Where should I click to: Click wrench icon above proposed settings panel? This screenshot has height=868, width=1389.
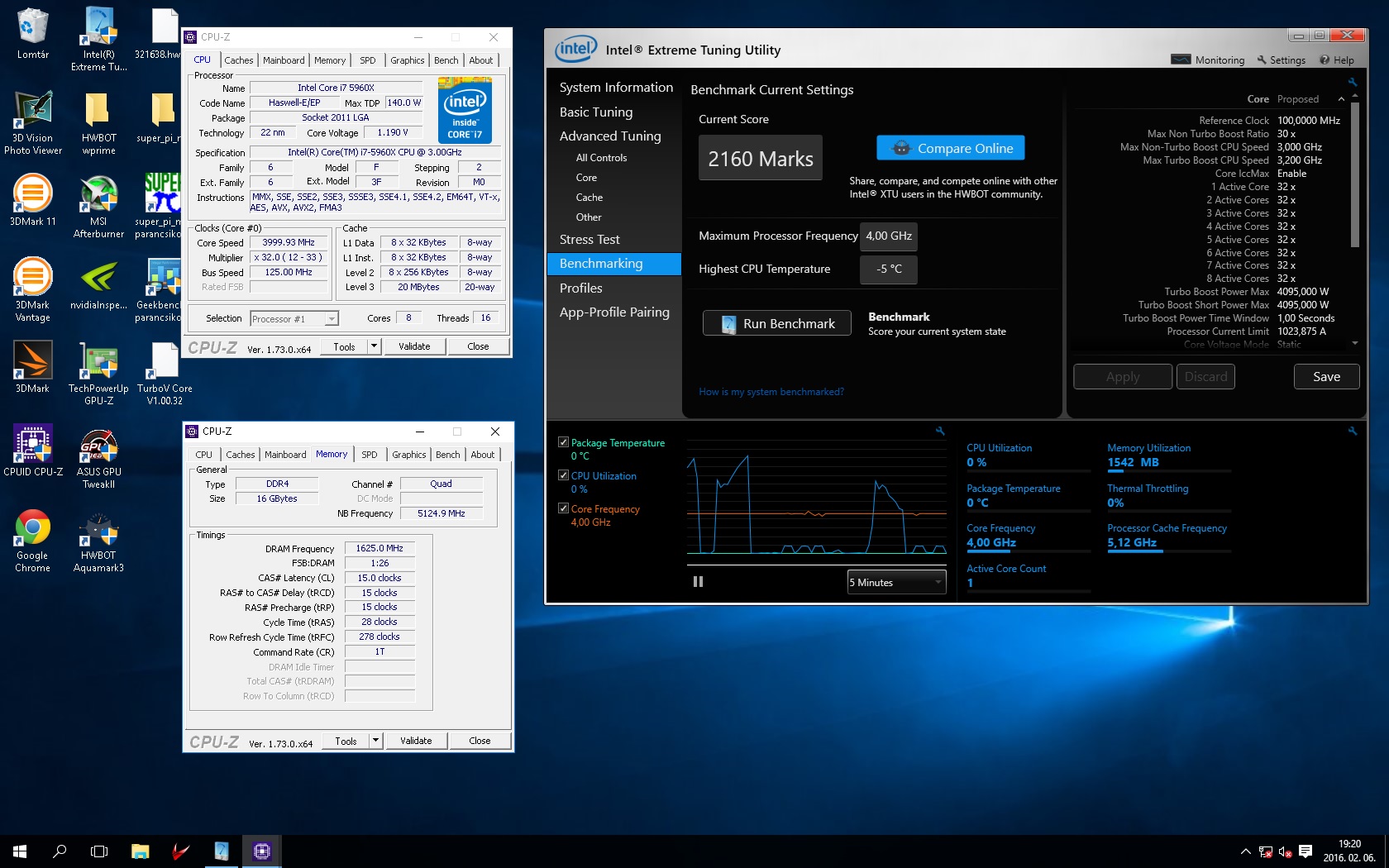tap(1353, 82)
